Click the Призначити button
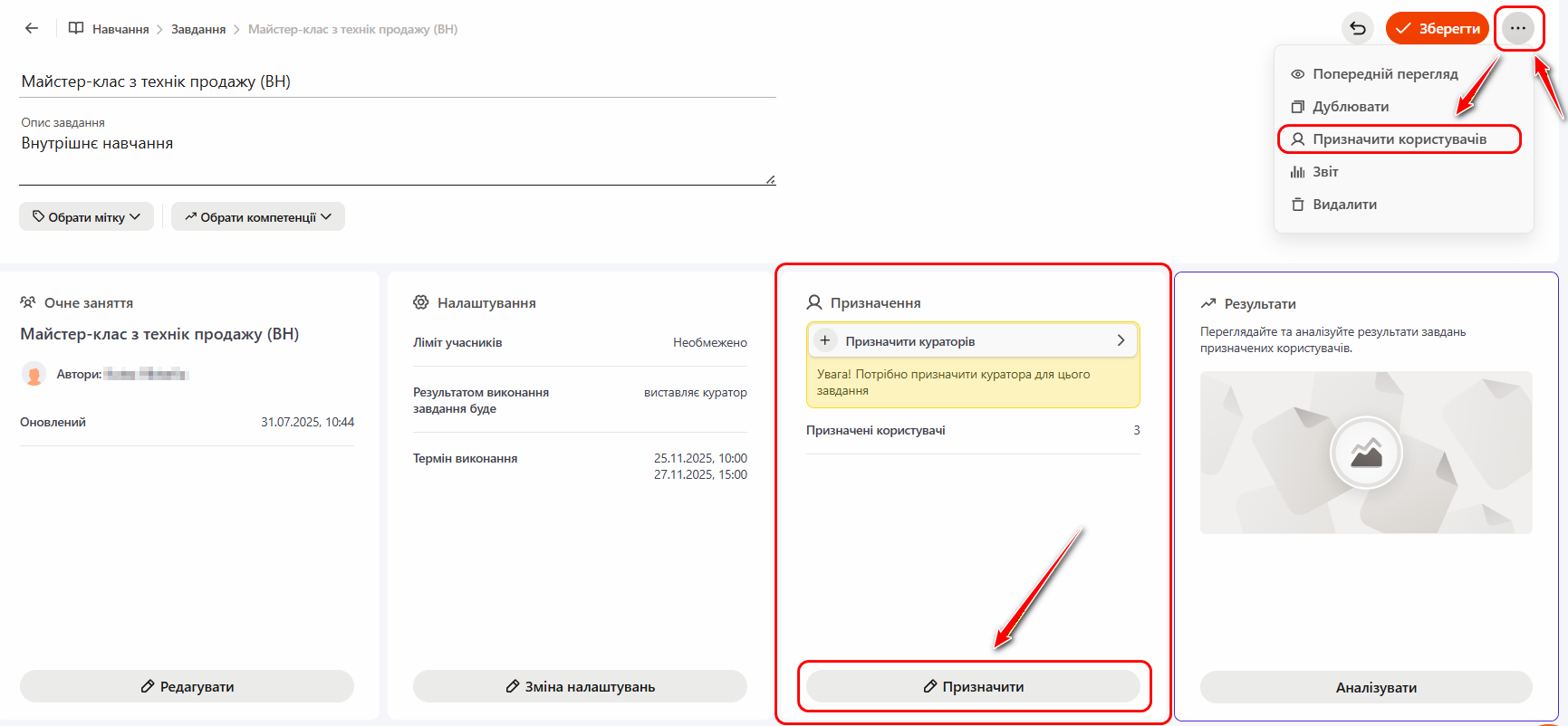 tap(973, 686)
